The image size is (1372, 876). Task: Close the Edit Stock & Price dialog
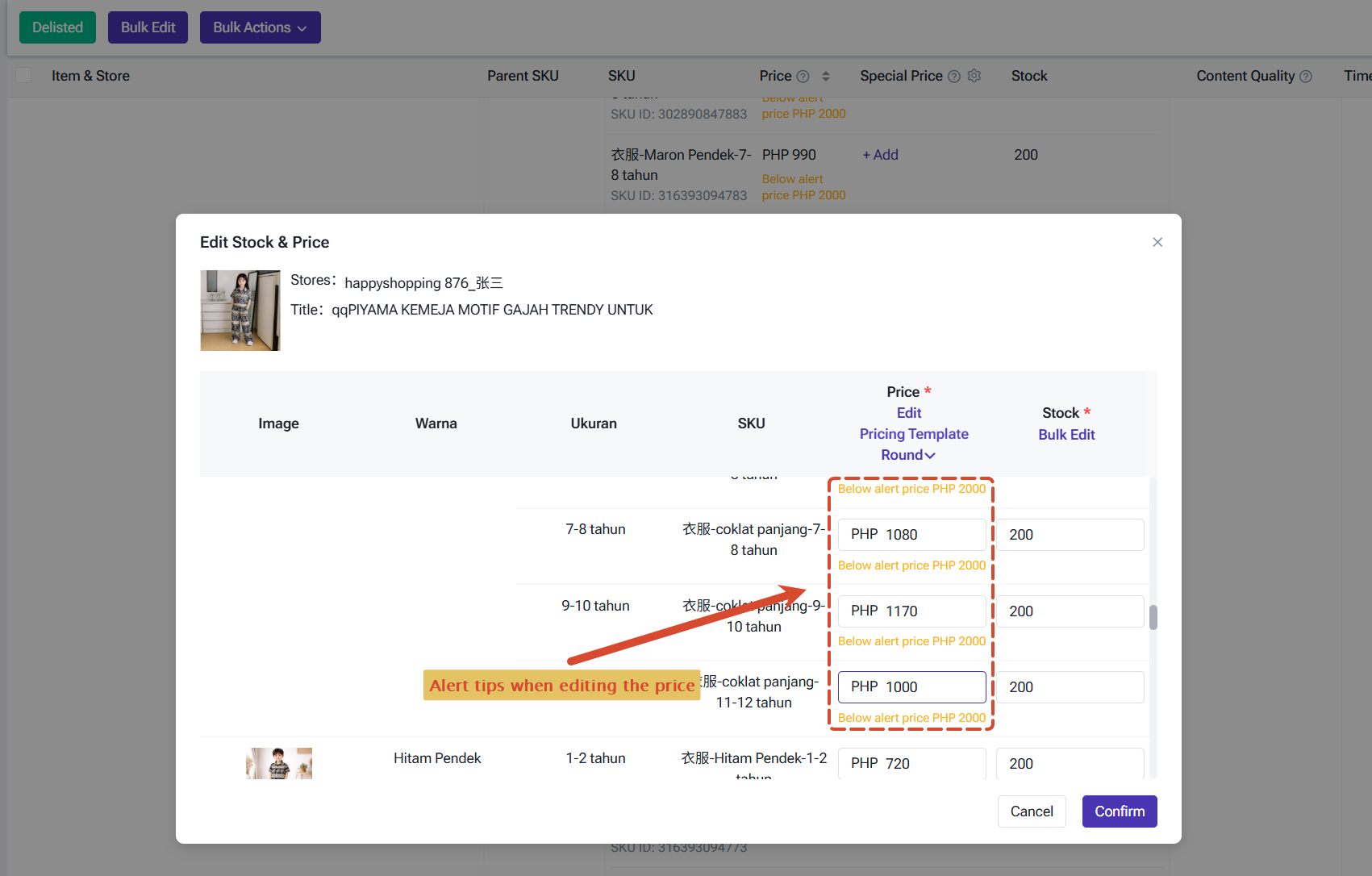1157,242
